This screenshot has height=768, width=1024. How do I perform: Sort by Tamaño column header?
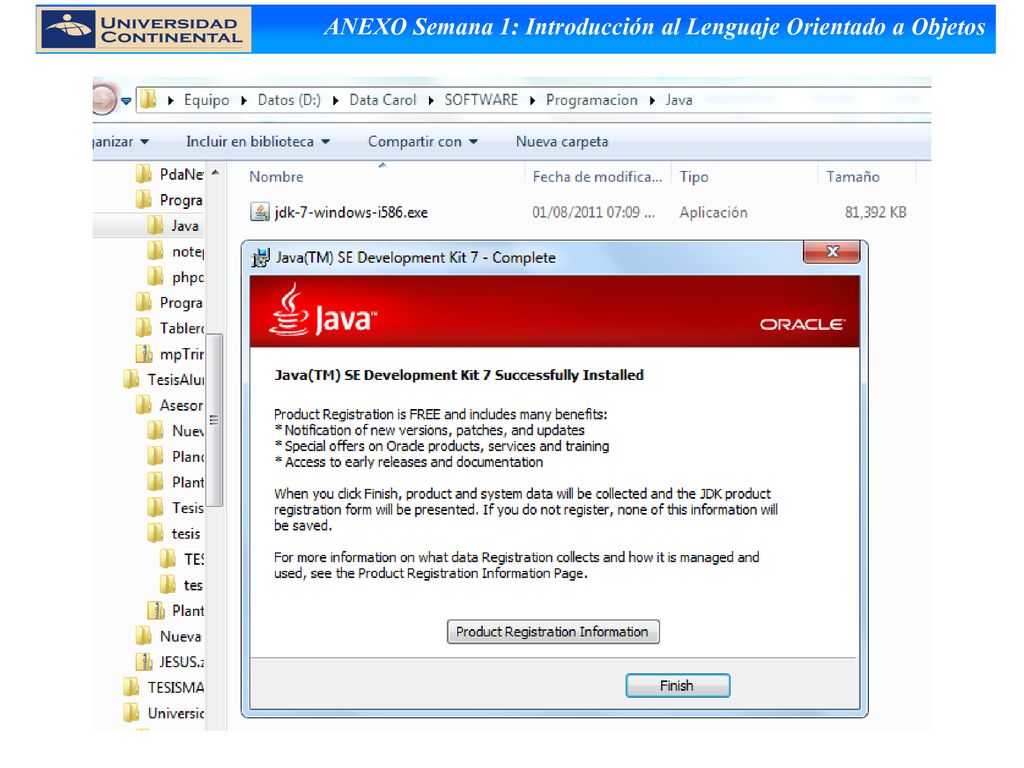(852, 176)
